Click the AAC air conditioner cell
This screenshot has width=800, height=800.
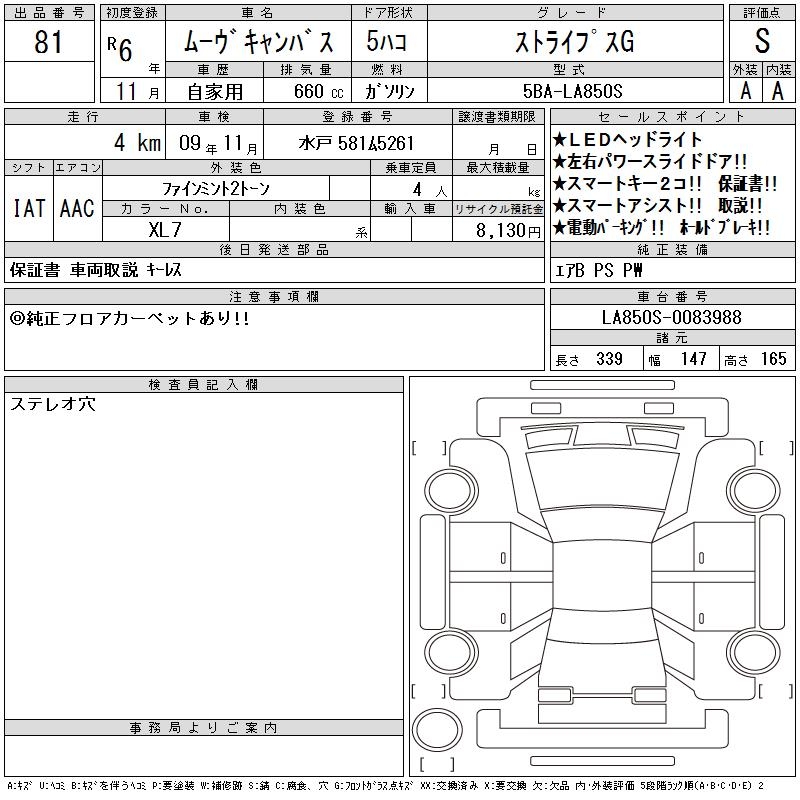click(x=77, y=208)
